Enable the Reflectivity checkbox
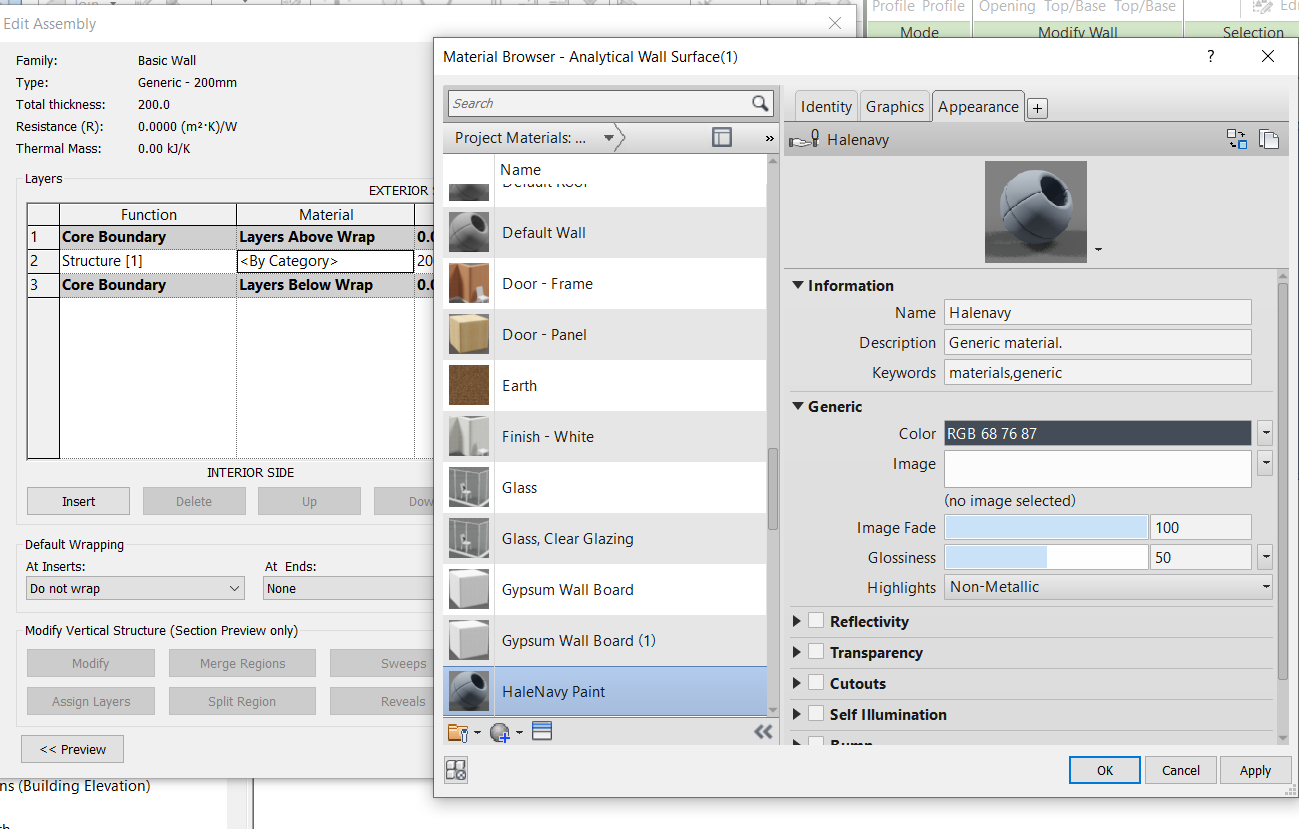The width and height of the screenshot is (1299, 829). coord(816,622)
